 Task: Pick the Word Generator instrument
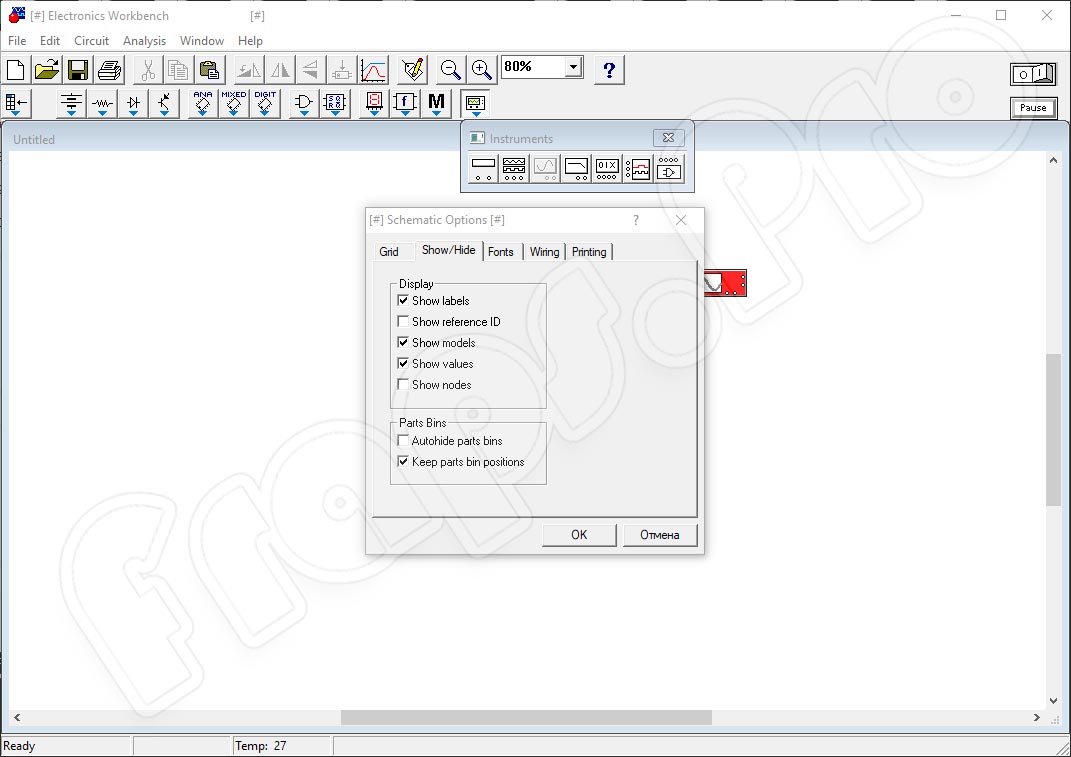[605, 168]
